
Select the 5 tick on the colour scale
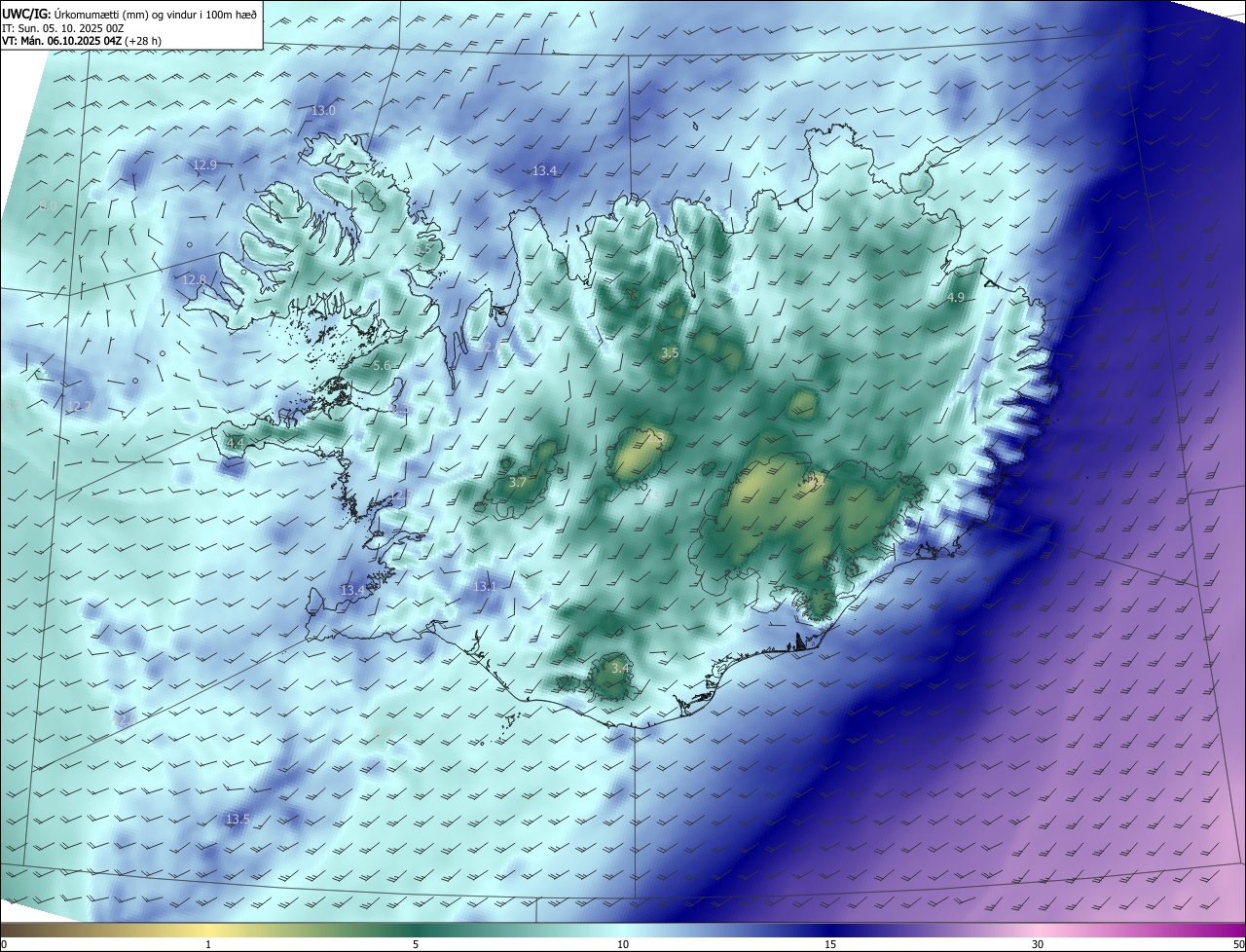pos(416,944)
